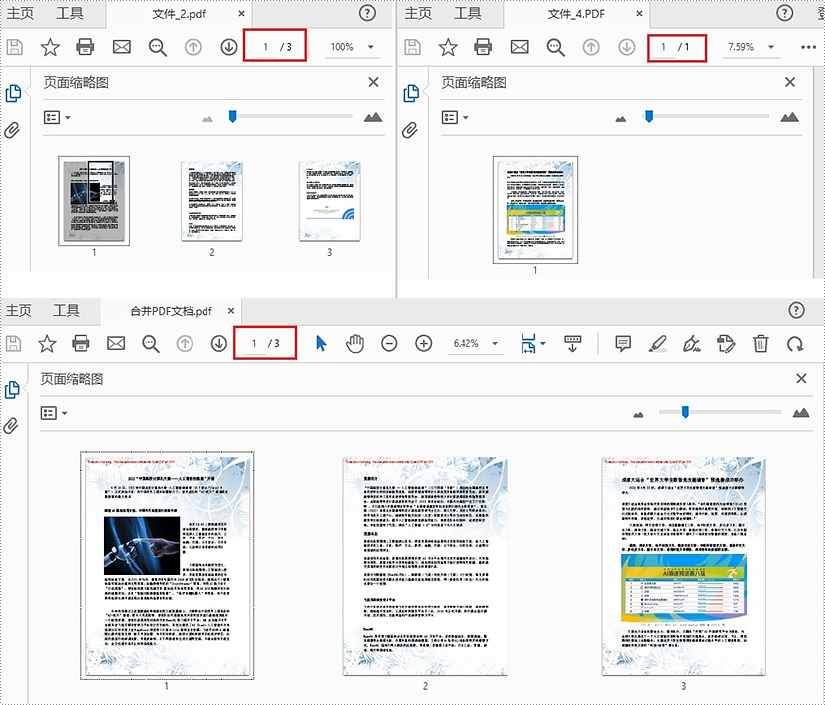The image size is (825, 705).
Task: Open 工具 tab in 文件_2.pdf window
Action: pyautogui.click(x=70, y=13)
